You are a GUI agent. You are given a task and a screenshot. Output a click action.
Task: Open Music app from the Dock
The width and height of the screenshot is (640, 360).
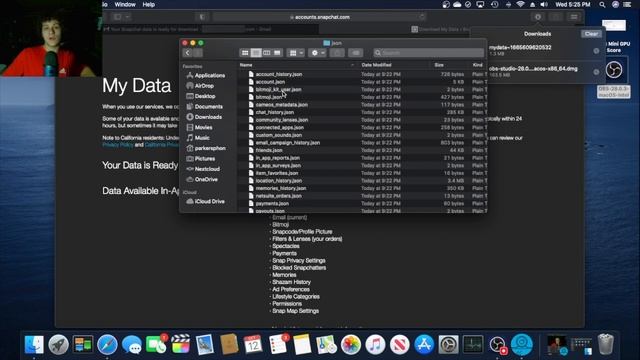coord(375,344)
